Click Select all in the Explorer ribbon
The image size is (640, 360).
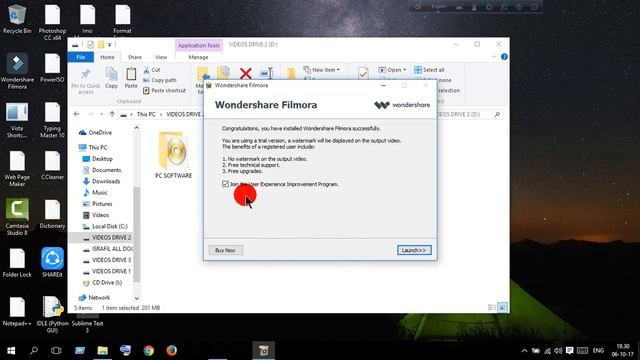click(x=429, y=70)
